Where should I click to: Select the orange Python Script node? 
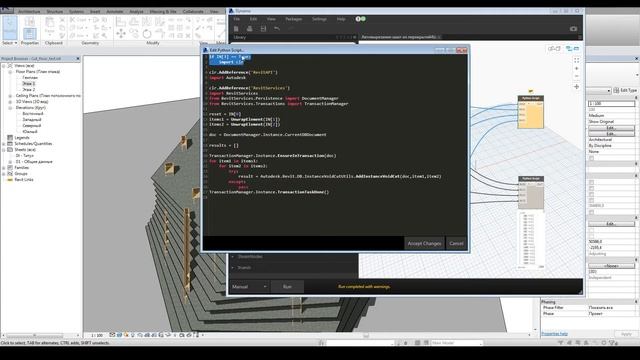[x=531, y=112]
